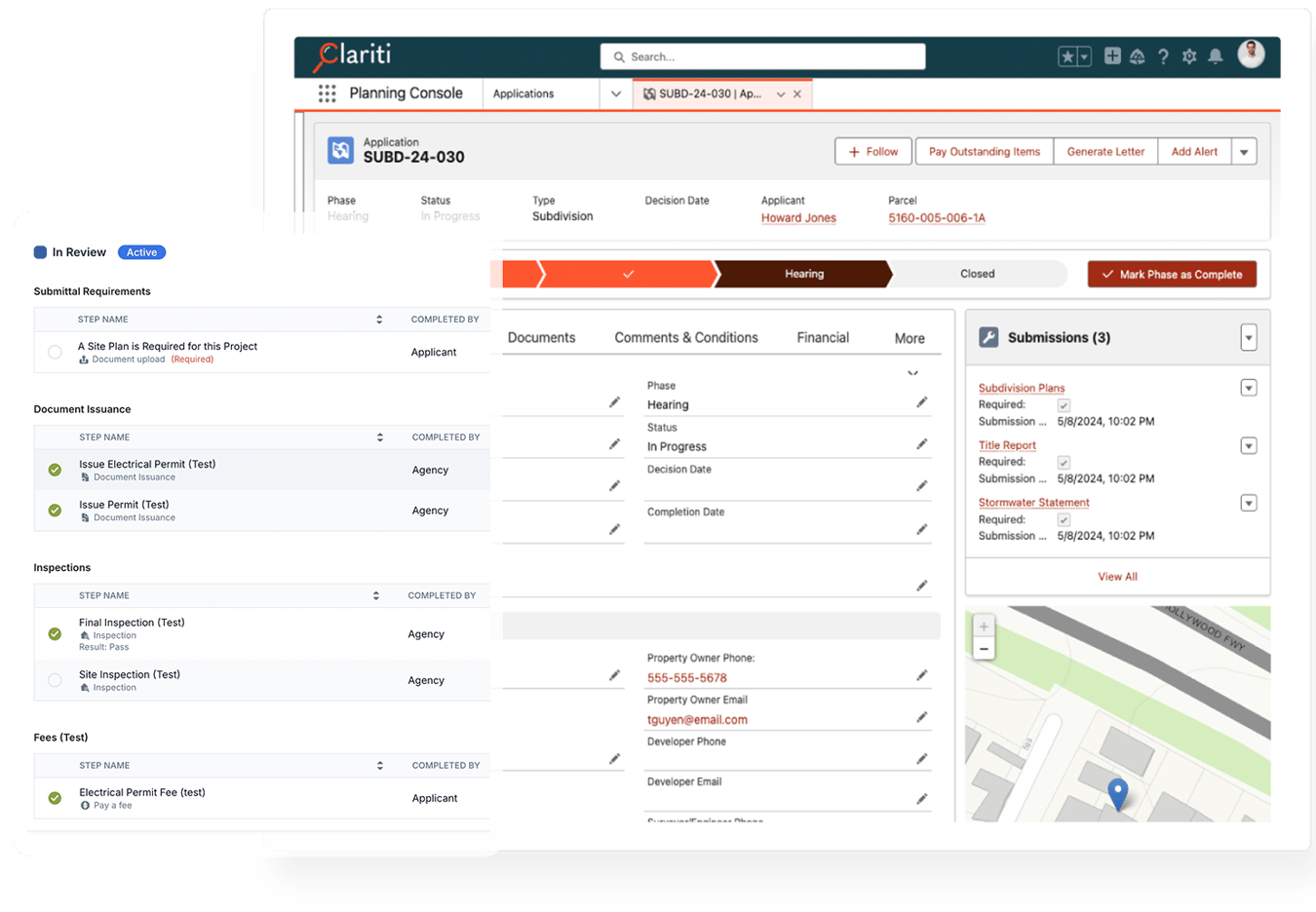Open the help question-mark icon
The image size is (1316, 912).
point(1163,57)
